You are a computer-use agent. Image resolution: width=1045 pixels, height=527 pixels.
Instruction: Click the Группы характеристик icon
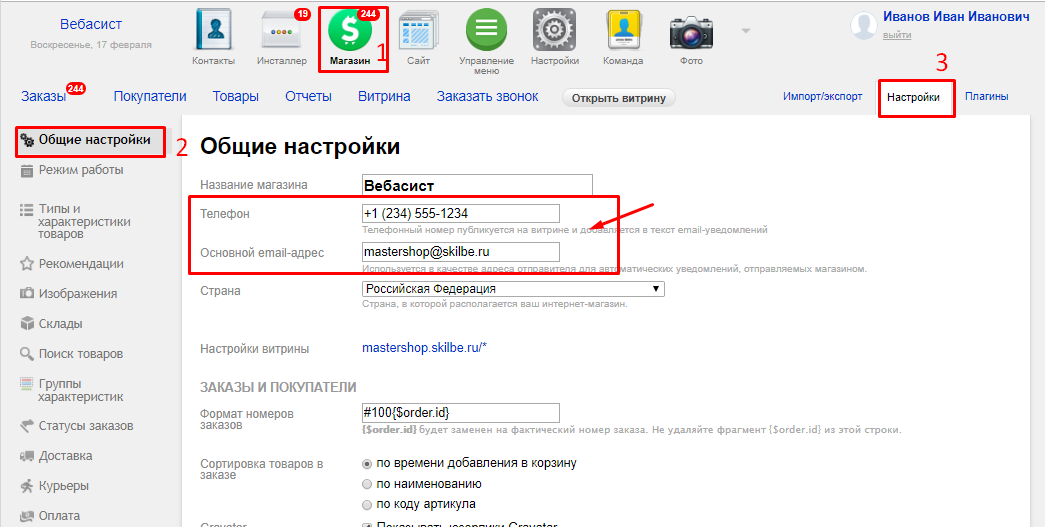coord(27,384)
